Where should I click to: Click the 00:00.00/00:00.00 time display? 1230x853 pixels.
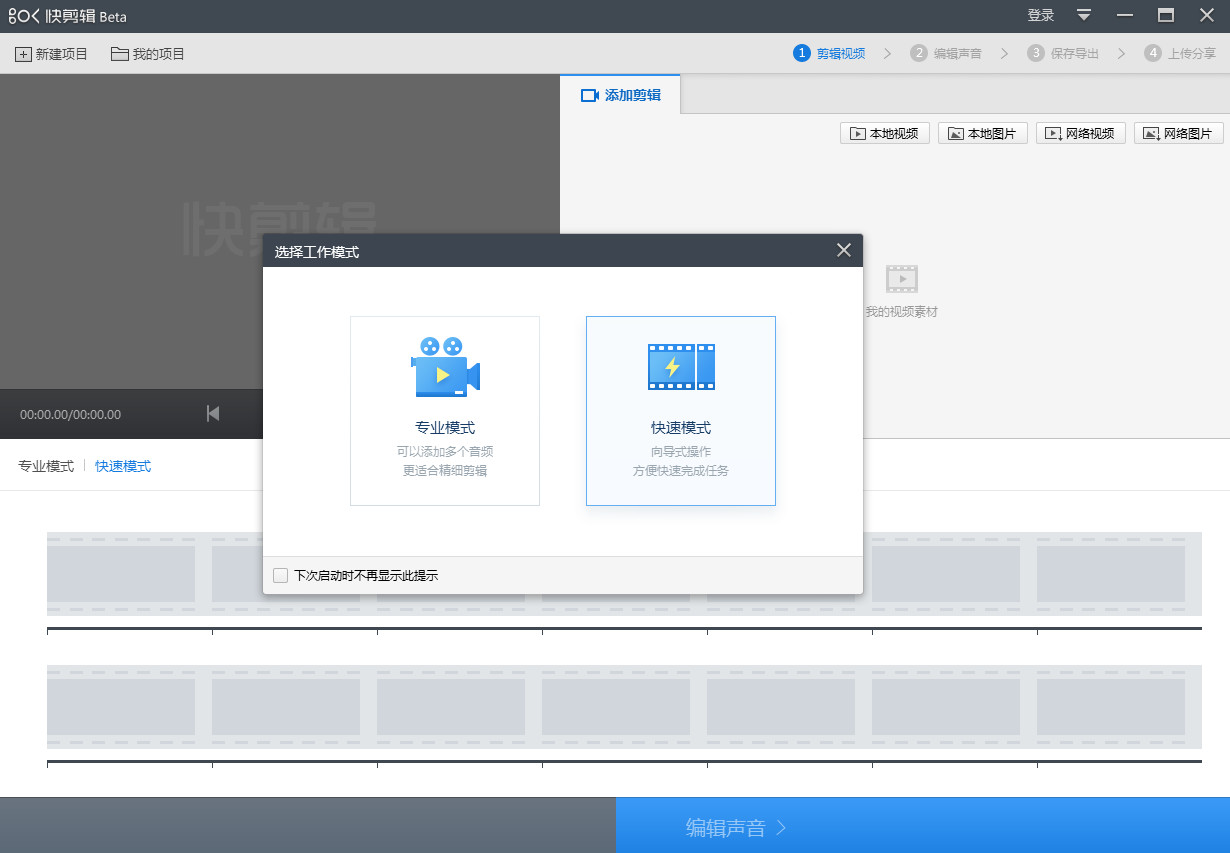70,414
